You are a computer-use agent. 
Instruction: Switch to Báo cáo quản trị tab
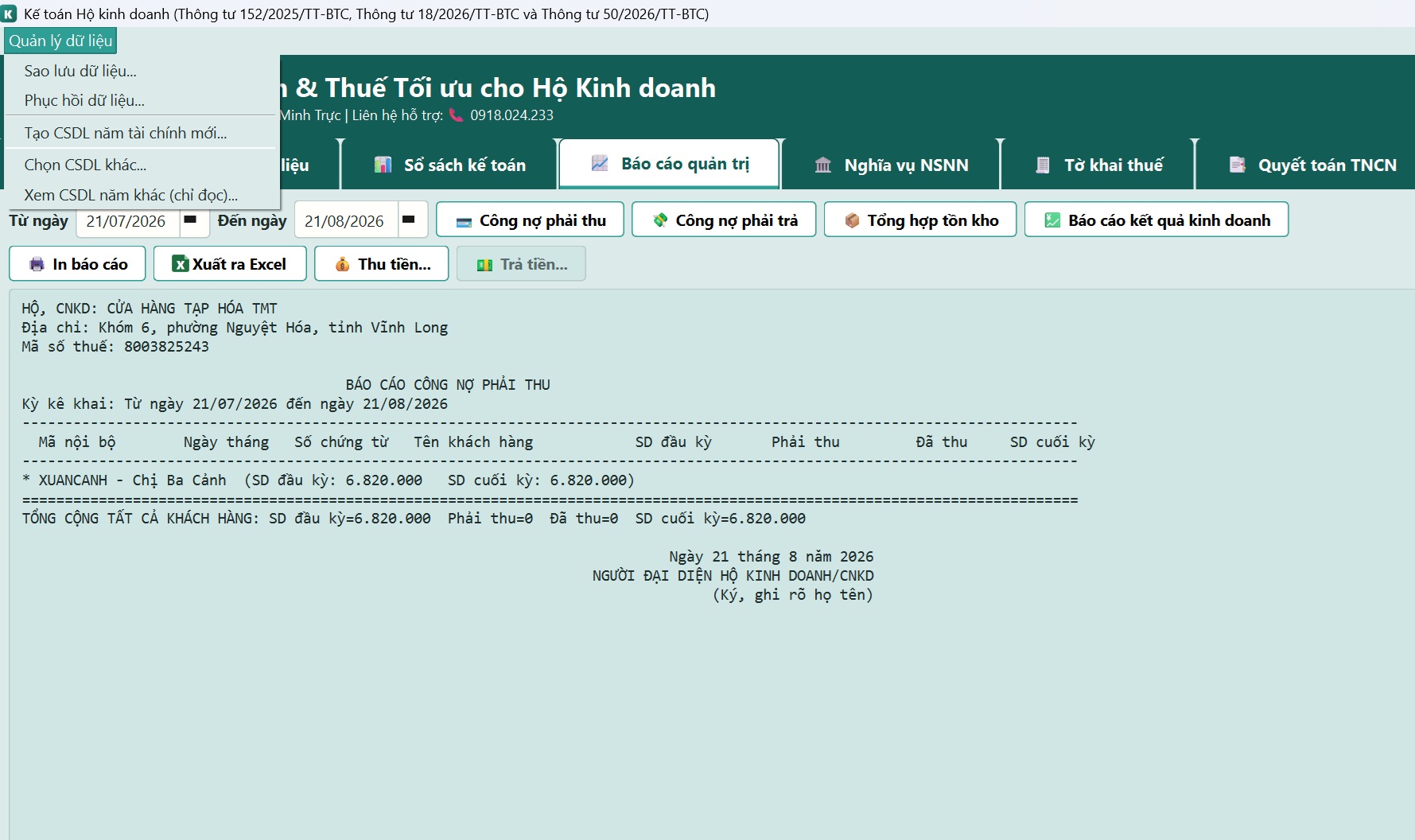670,164
